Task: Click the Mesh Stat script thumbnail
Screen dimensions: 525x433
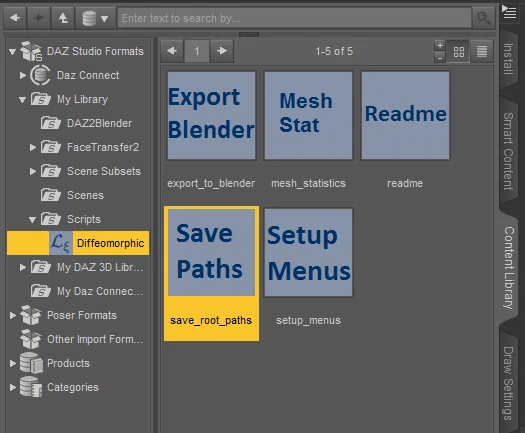Action: coord(308,116)
